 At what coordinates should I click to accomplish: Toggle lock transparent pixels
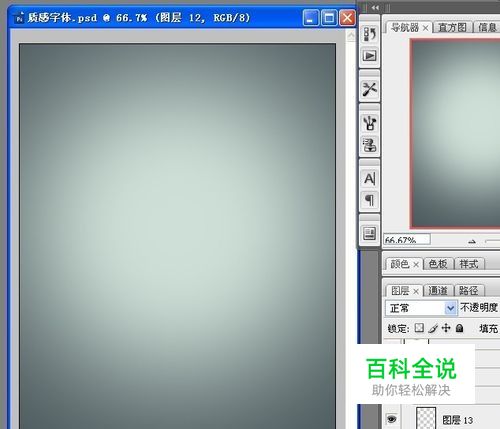419,328
